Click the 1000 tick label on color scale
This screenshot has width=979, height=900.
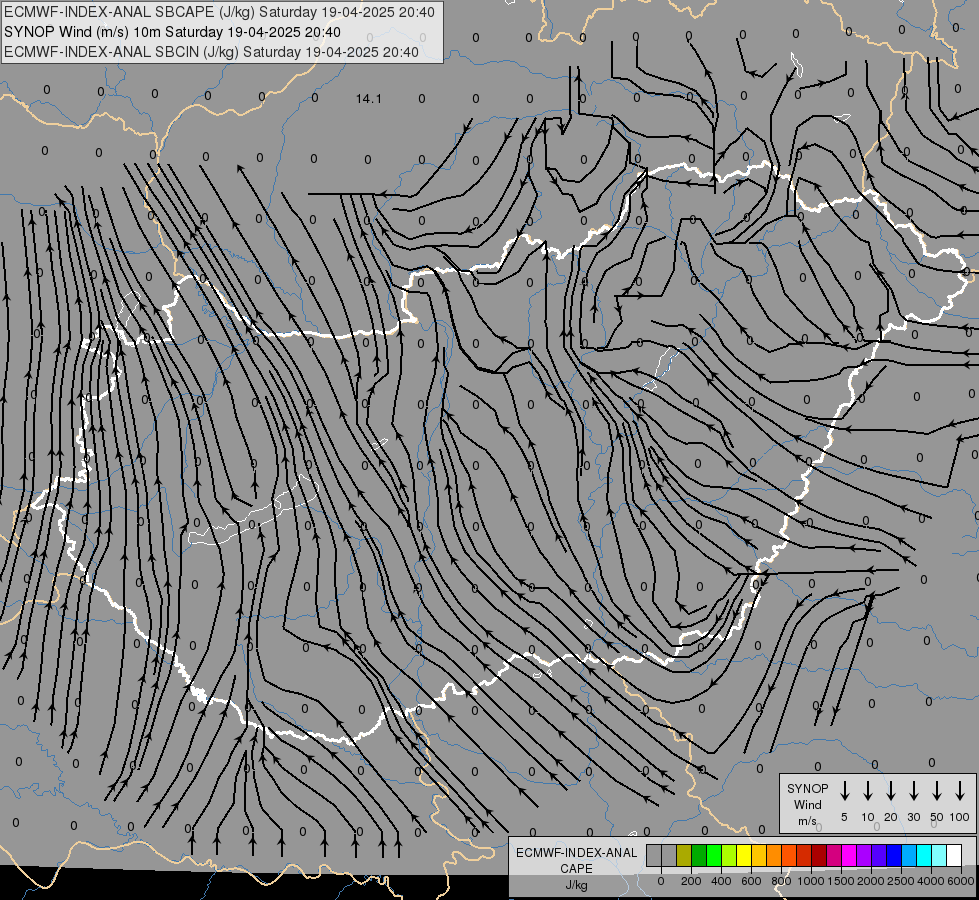[811, 881]
